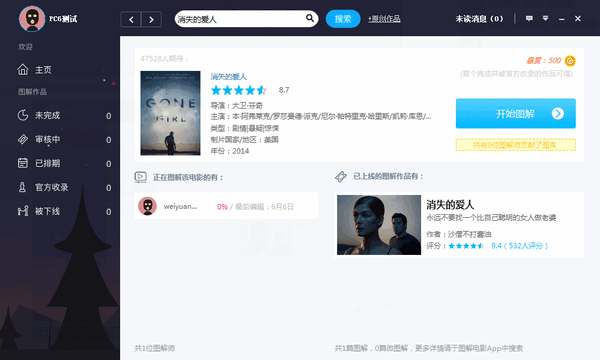This screenshot has width=600, height=360.
Task: Click the 9.4 (532人评分) rating text
Action: click(519, 246)
